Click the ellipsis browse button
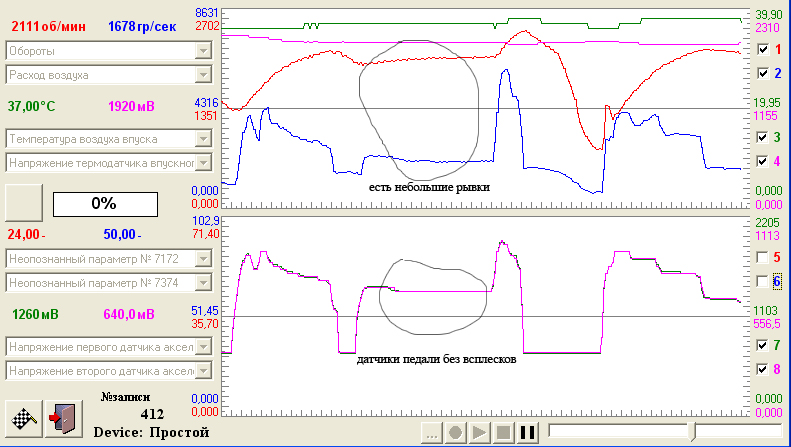The image size is (791, 447). coord(431,433)
